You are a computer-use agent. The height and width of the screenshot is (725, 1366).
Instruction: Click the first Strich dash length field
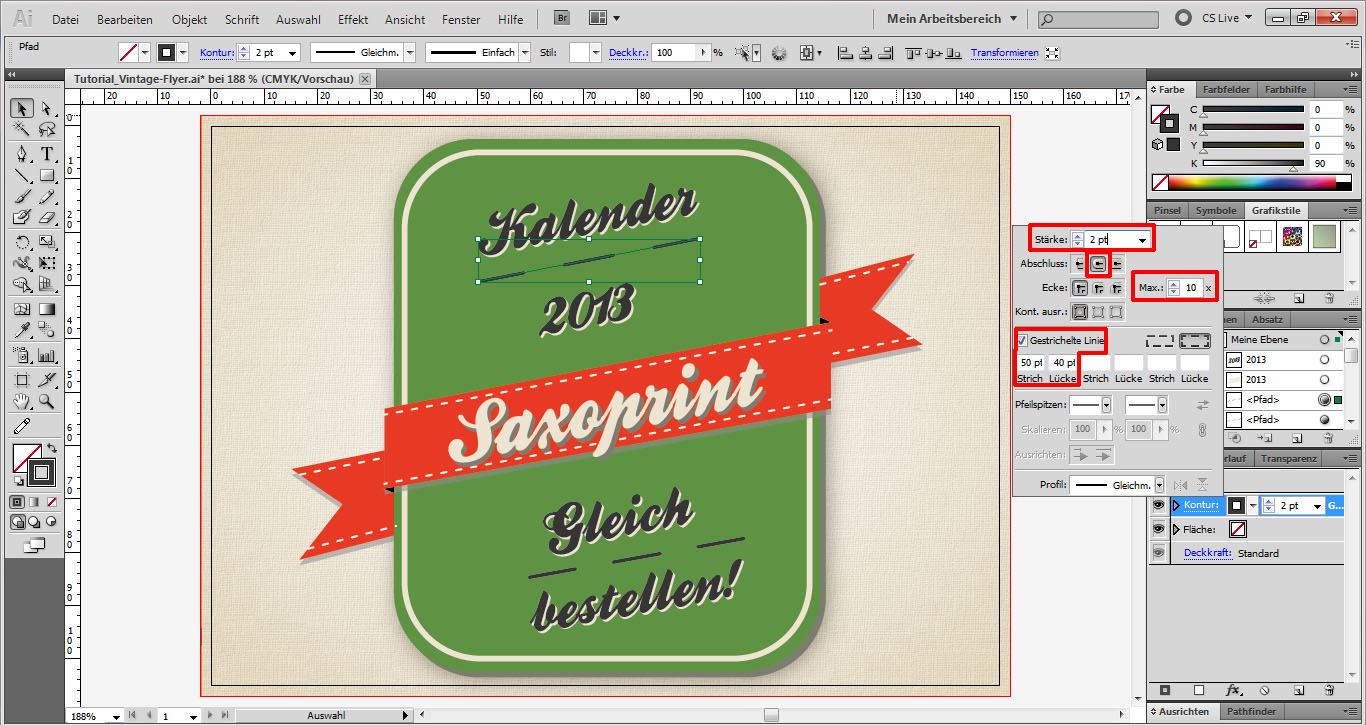1031,362
